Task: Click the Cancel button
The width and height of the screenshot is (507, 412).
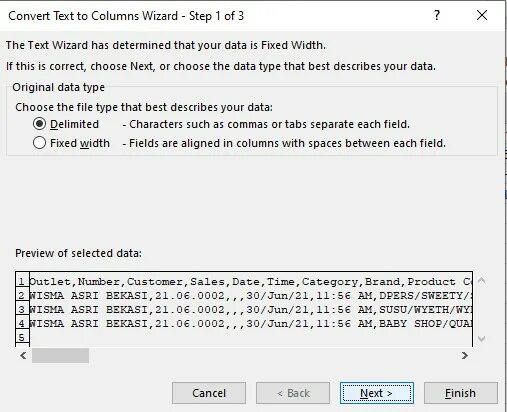Action: [209, 393]
